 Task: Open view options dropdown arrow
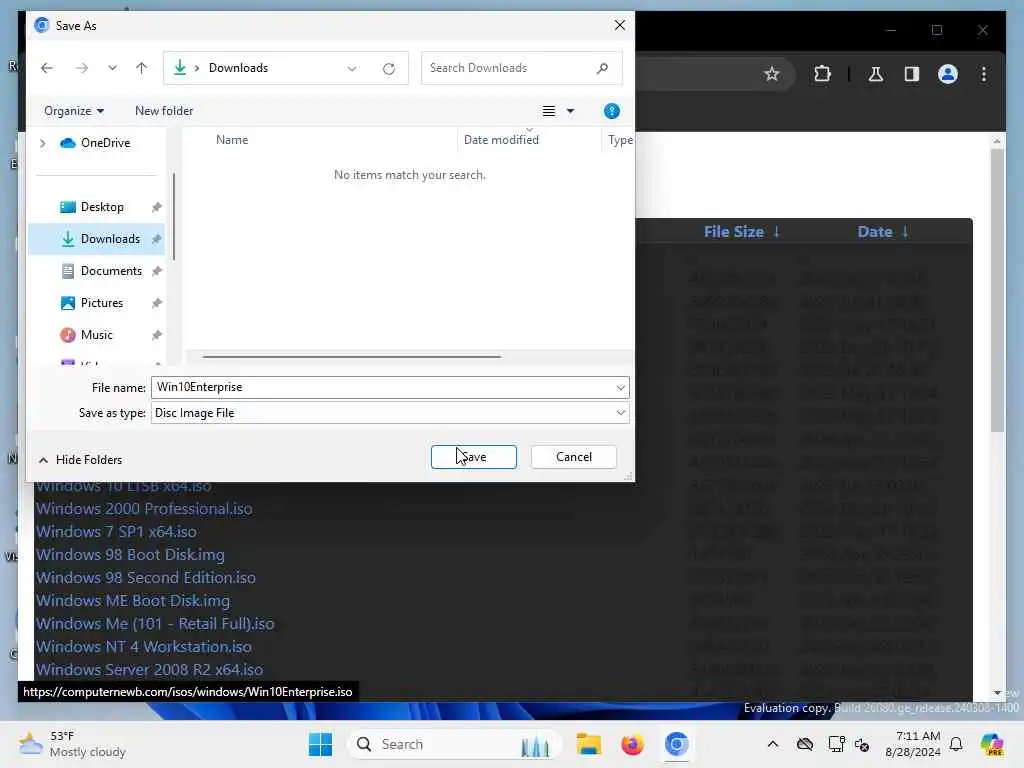(571, 112)
